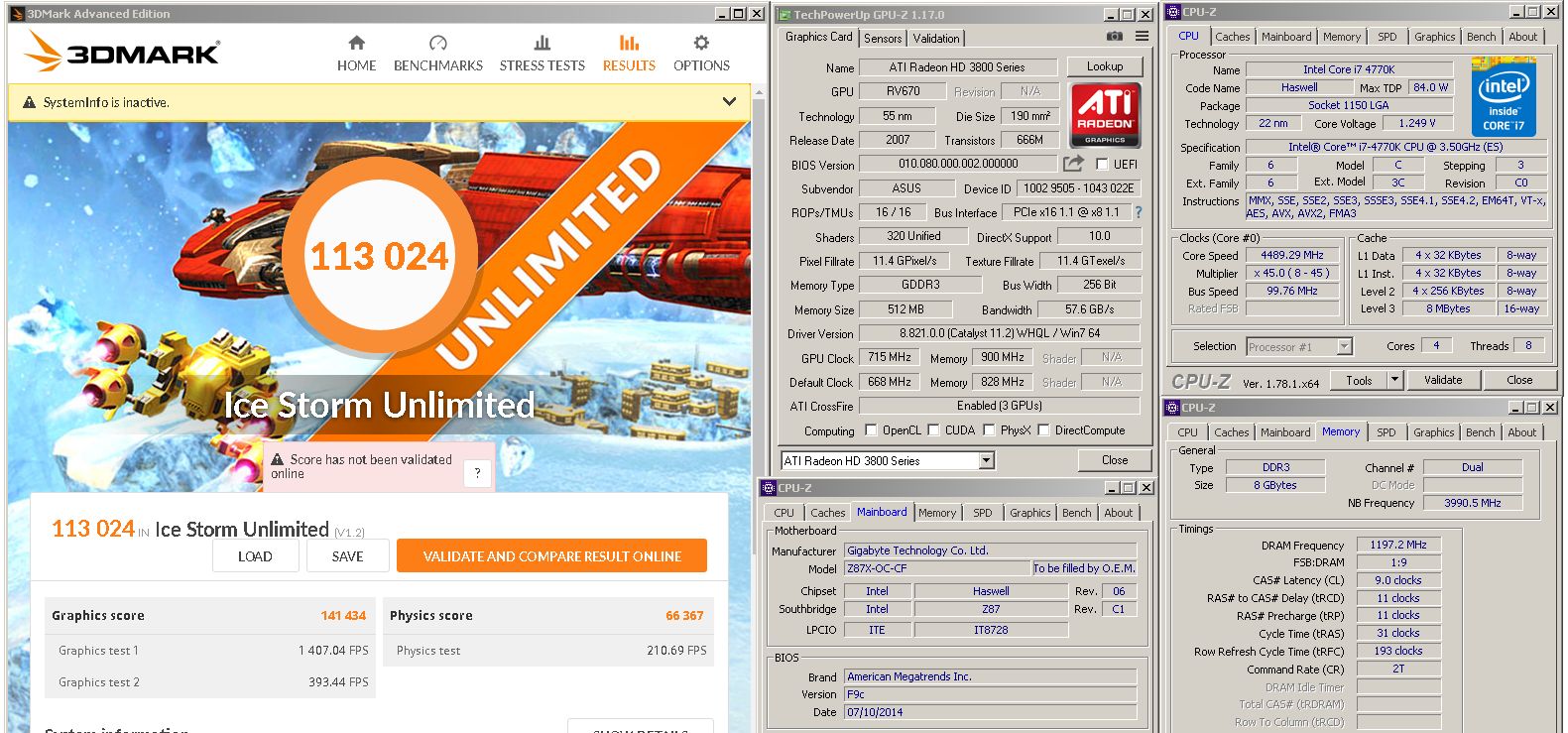
Task: Click the TechPowerUp GPU-Z title bar icon
Action: [x=784, y=14]
